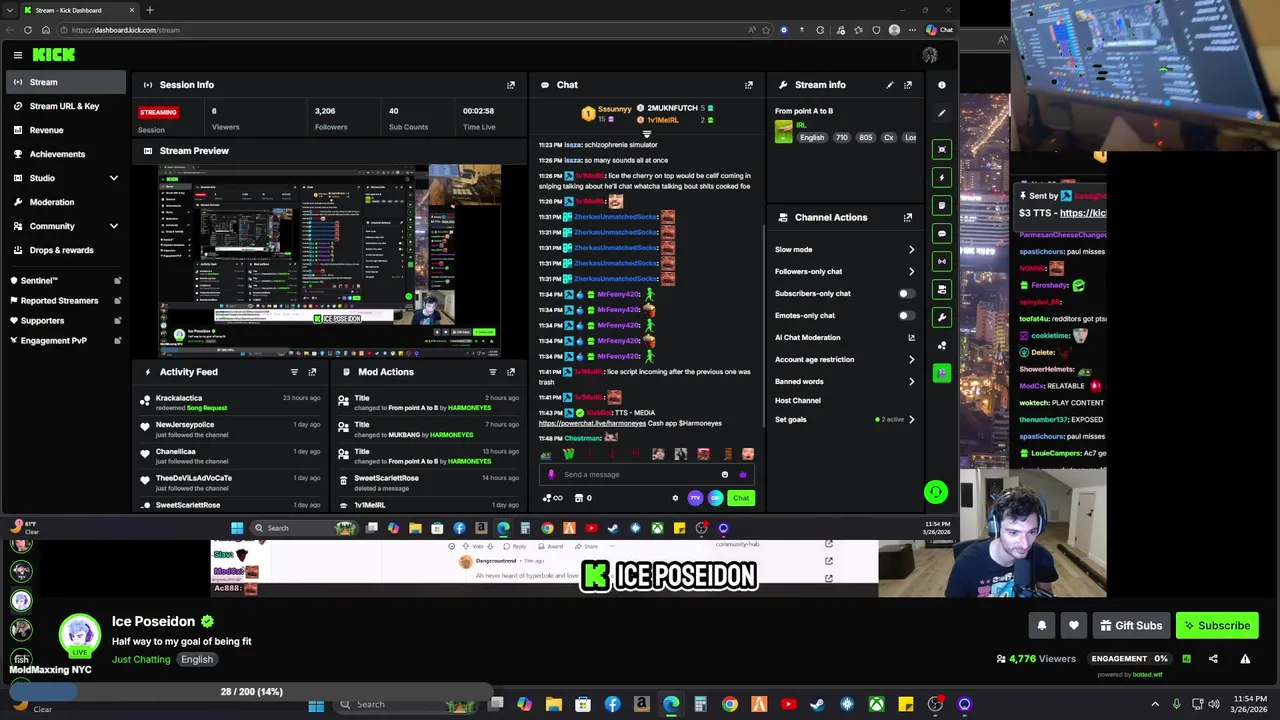This screenshot has width=1280, height=720.
Task: Click the Gift Subs button
Action: pos(1131,626)
